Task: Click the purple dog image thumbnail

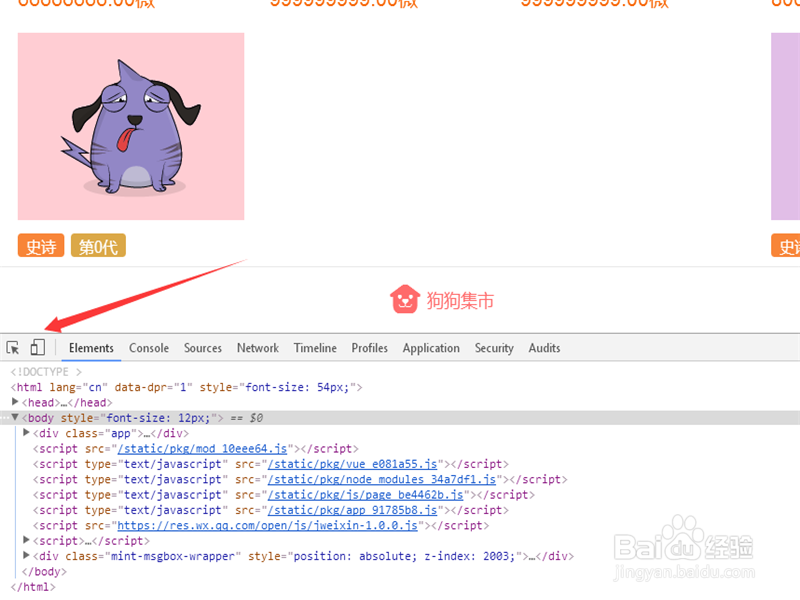Action: (131, 127)
